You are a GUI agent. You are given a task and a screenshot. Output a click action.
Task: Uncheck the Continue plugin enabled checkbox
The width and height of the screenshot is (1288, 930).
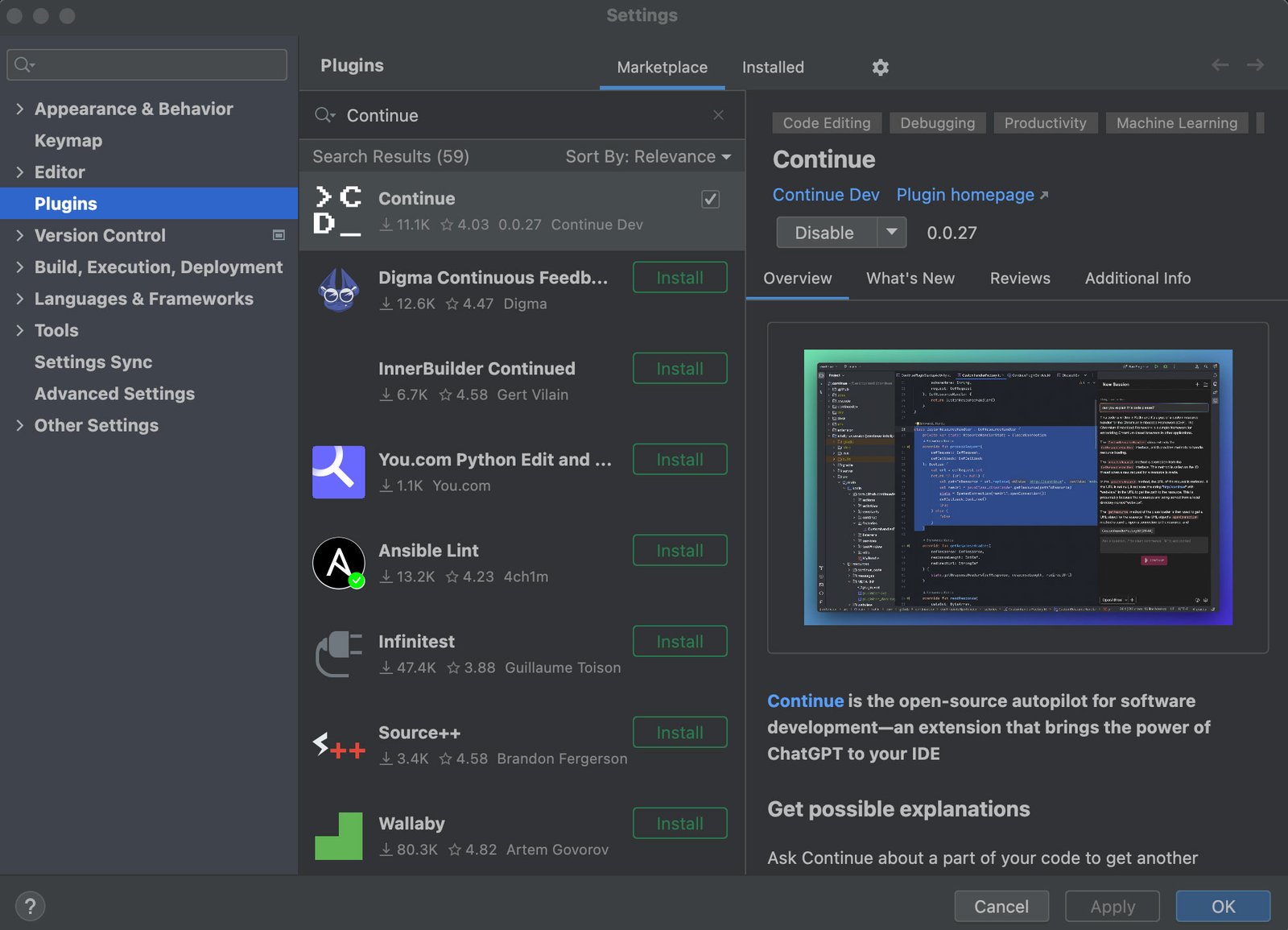pos(710,199)
